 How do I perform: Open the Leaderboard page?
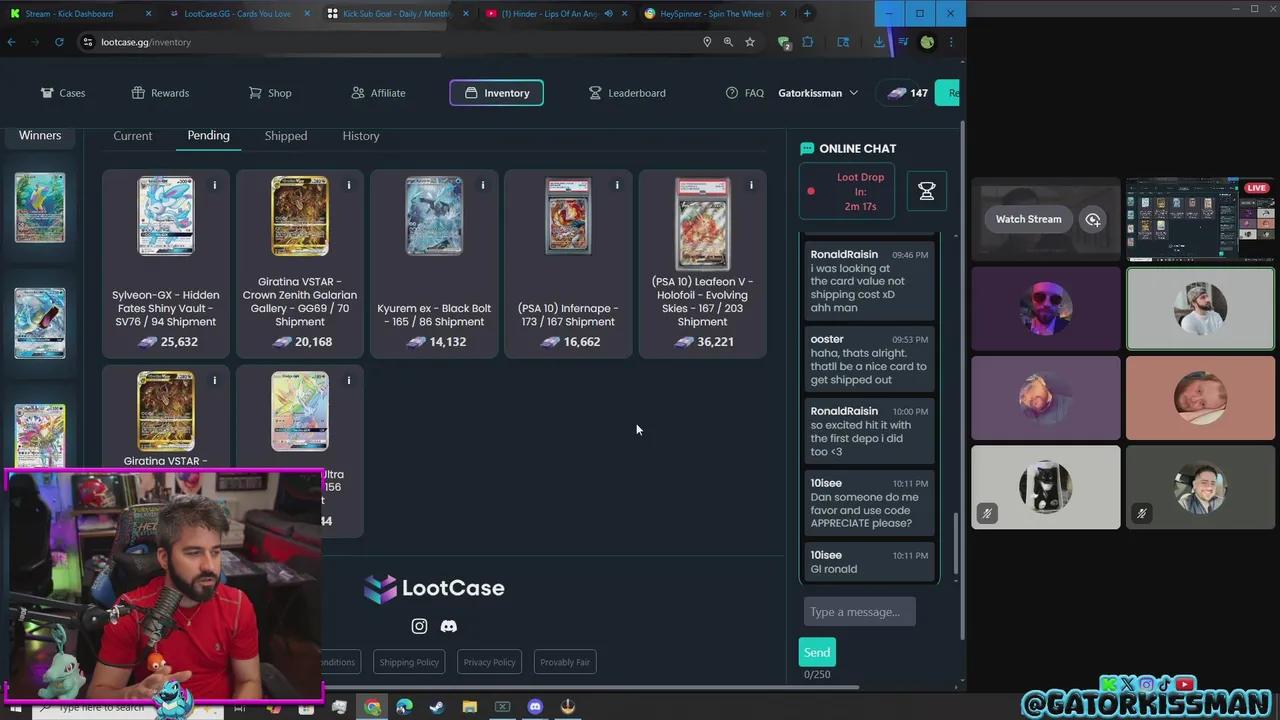coord(627,93)
